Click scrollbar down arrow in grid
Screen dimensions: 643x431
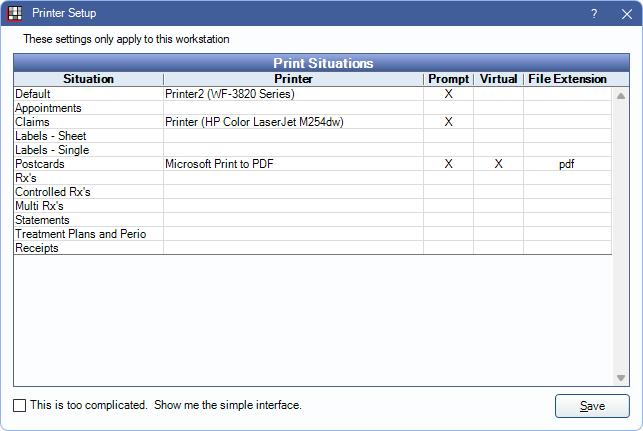[x=620, y=378]
